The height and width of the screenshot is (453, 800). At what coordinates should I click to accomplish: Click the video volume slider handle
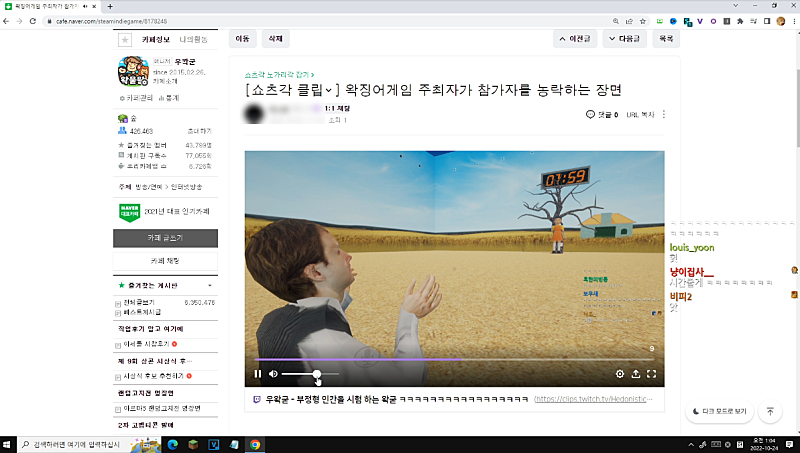click(x=317, y=374)
